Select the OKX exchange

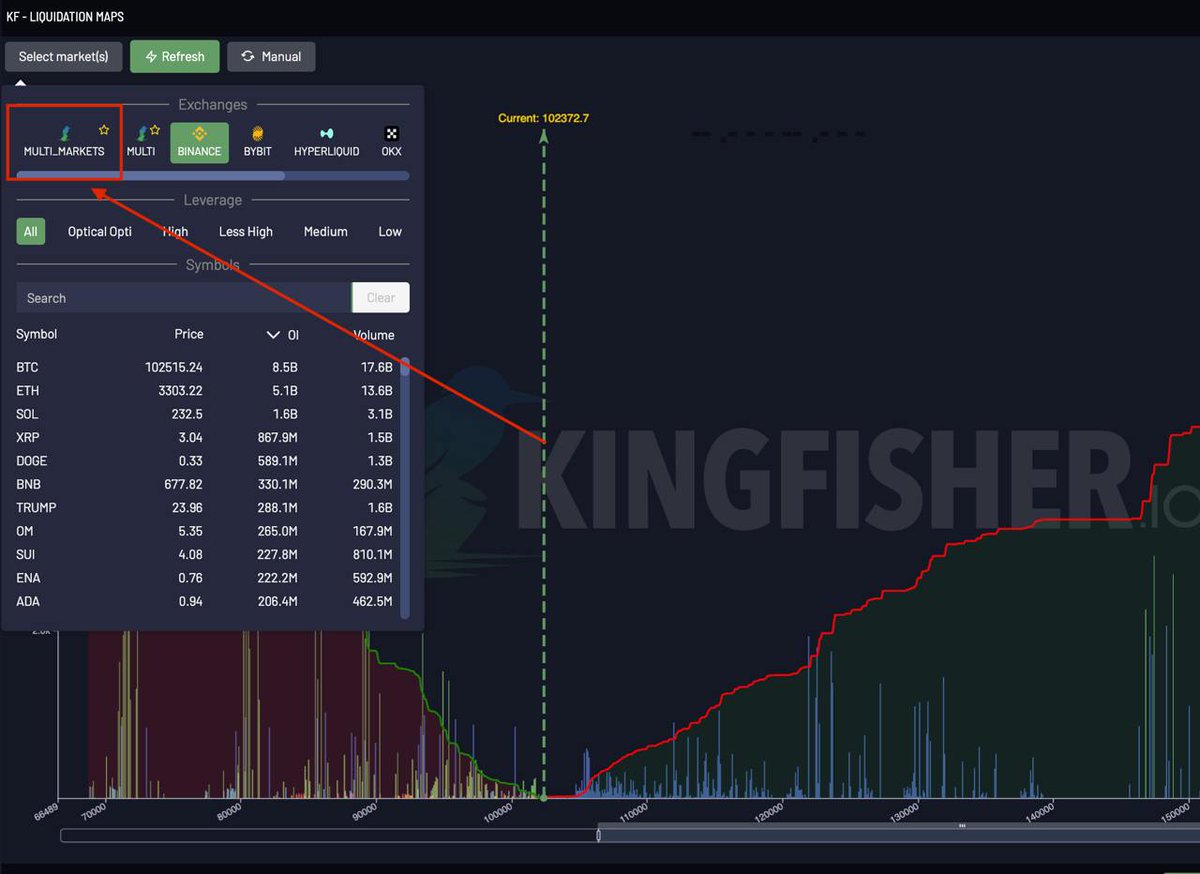[x=391, y=142]
